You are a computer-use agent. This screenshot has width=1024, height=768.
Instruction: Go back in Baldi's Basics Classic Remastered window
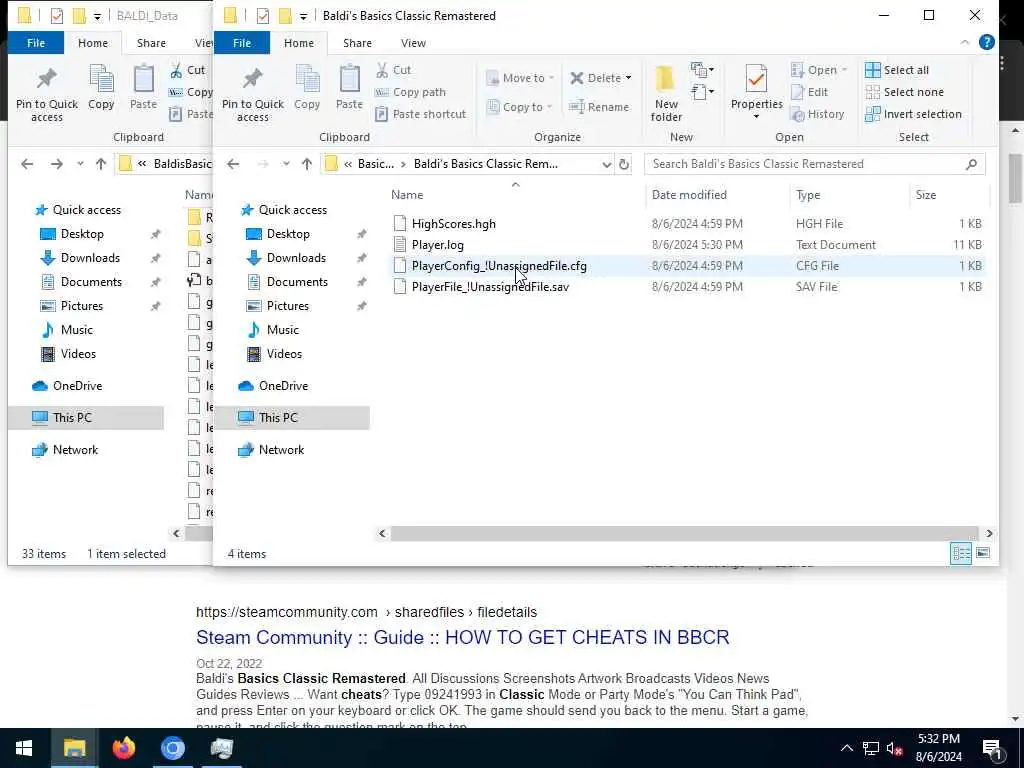click(x=233, y=164)
